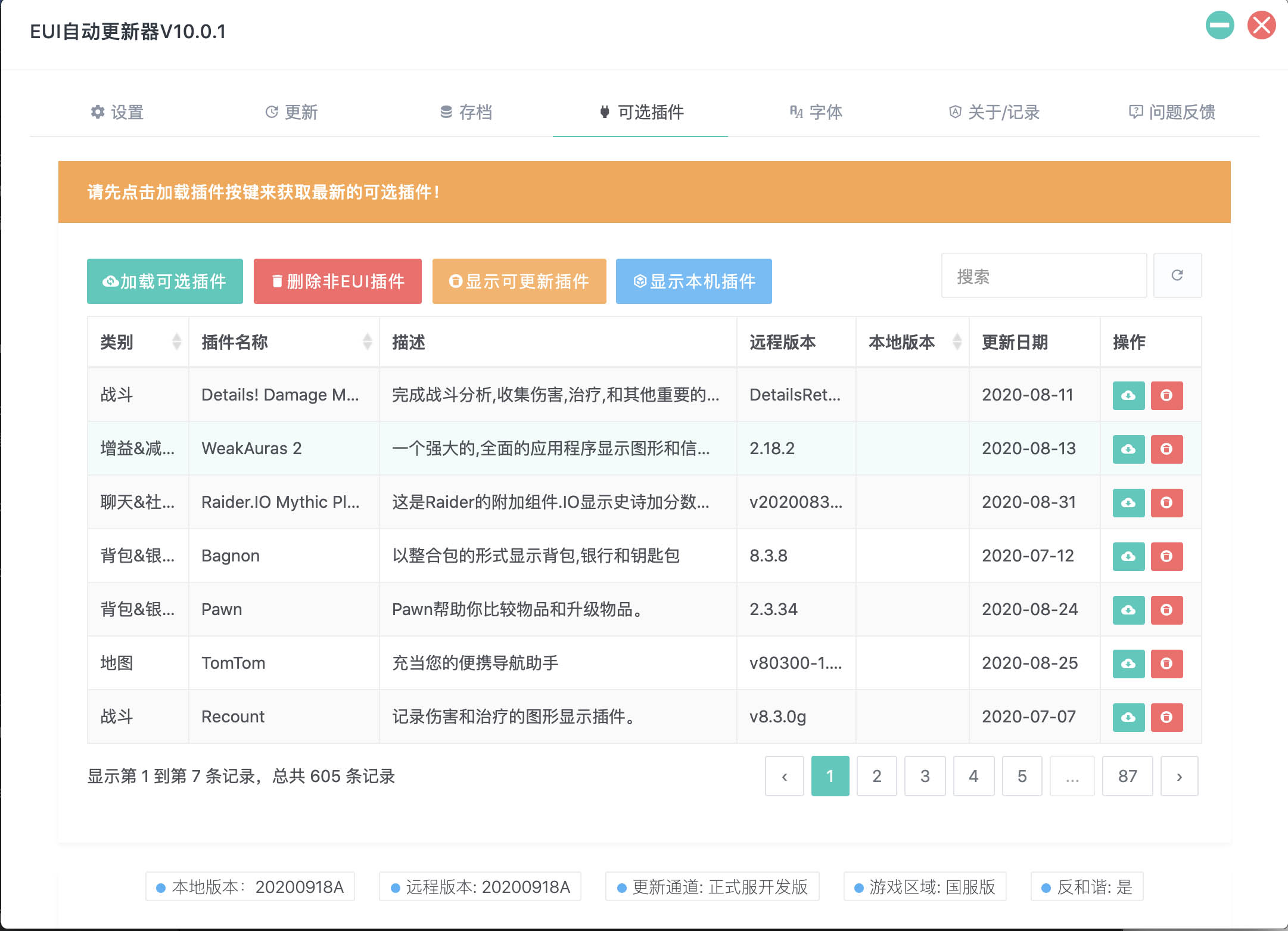The width and height of the screenshot is (1288, 931).
Task: Focus the 搜索 input field
Action: [1044, 275]
